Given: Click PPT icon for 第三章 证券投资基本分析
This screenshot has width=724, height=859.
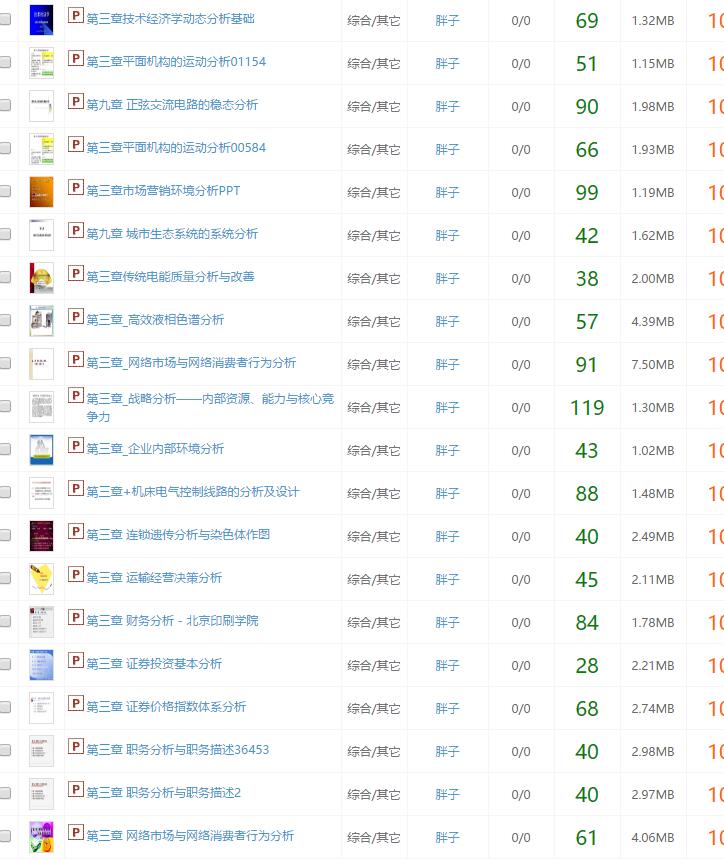Looking at the screenshot, I should (x=75, y=661).
